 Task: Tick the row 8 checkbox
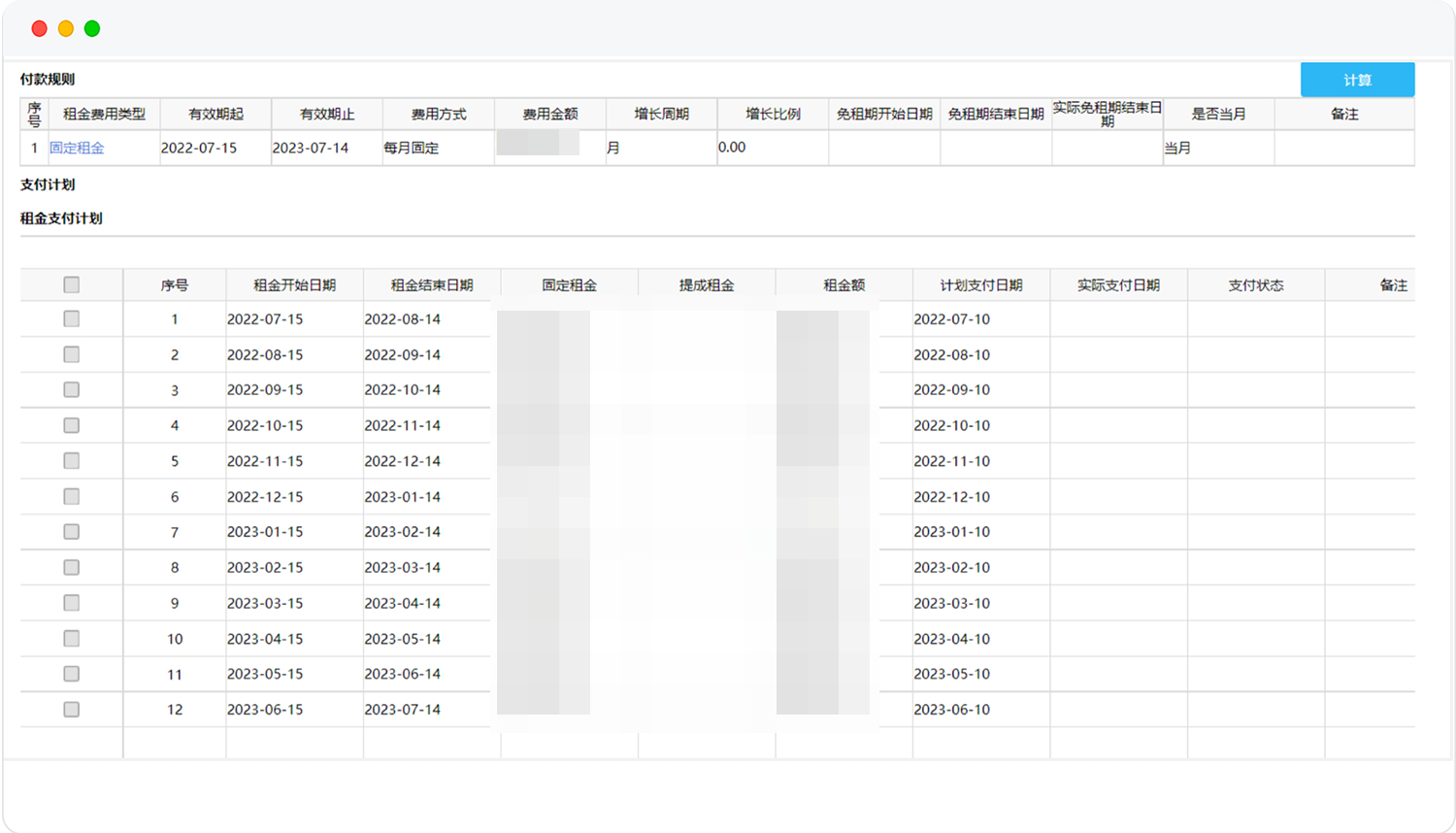tap(71, 567)
